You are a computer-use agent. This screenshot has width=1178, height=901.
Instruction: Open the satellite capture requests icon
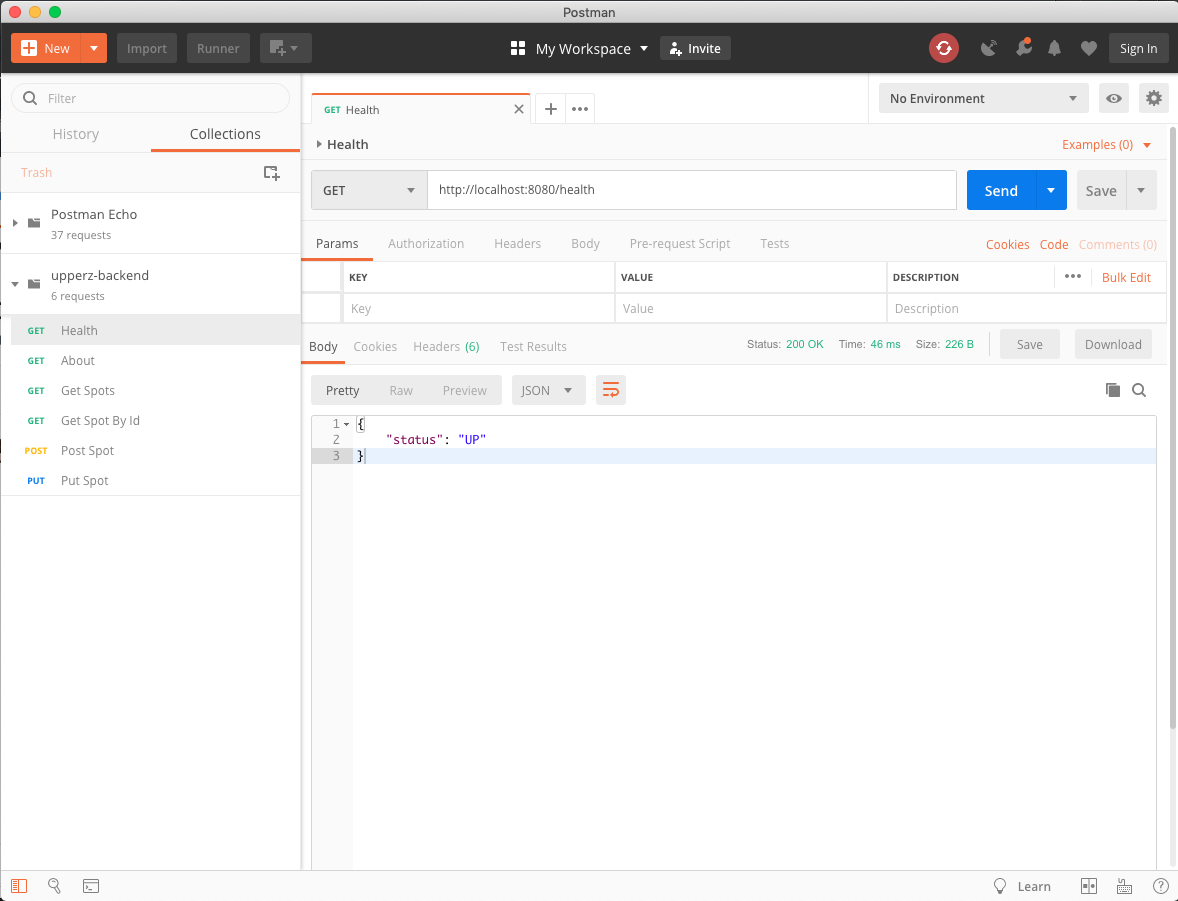pos(989,48)
